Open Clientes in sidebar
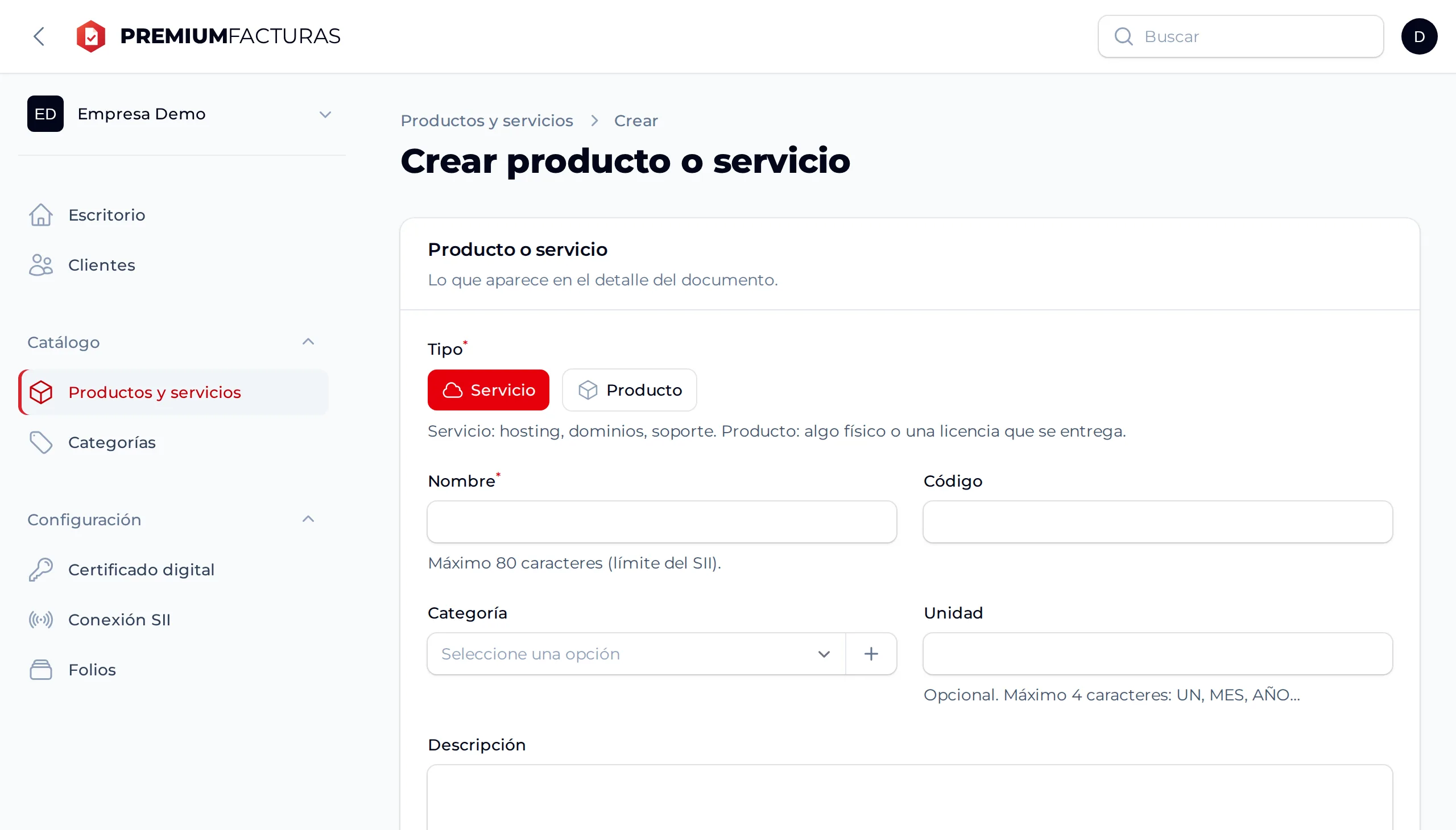Screen dimensions: 1456x830 click(173, 265)
